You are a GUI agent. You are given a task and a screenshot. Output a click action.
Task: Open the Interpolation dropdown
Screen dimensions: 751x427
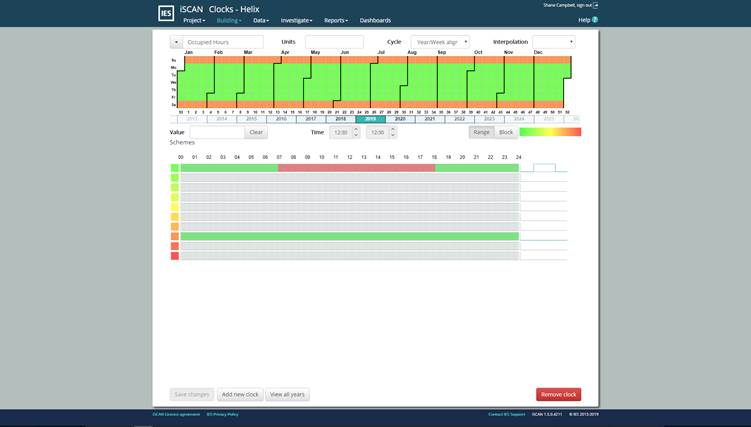pyautogui.click(x=554, y=42)
